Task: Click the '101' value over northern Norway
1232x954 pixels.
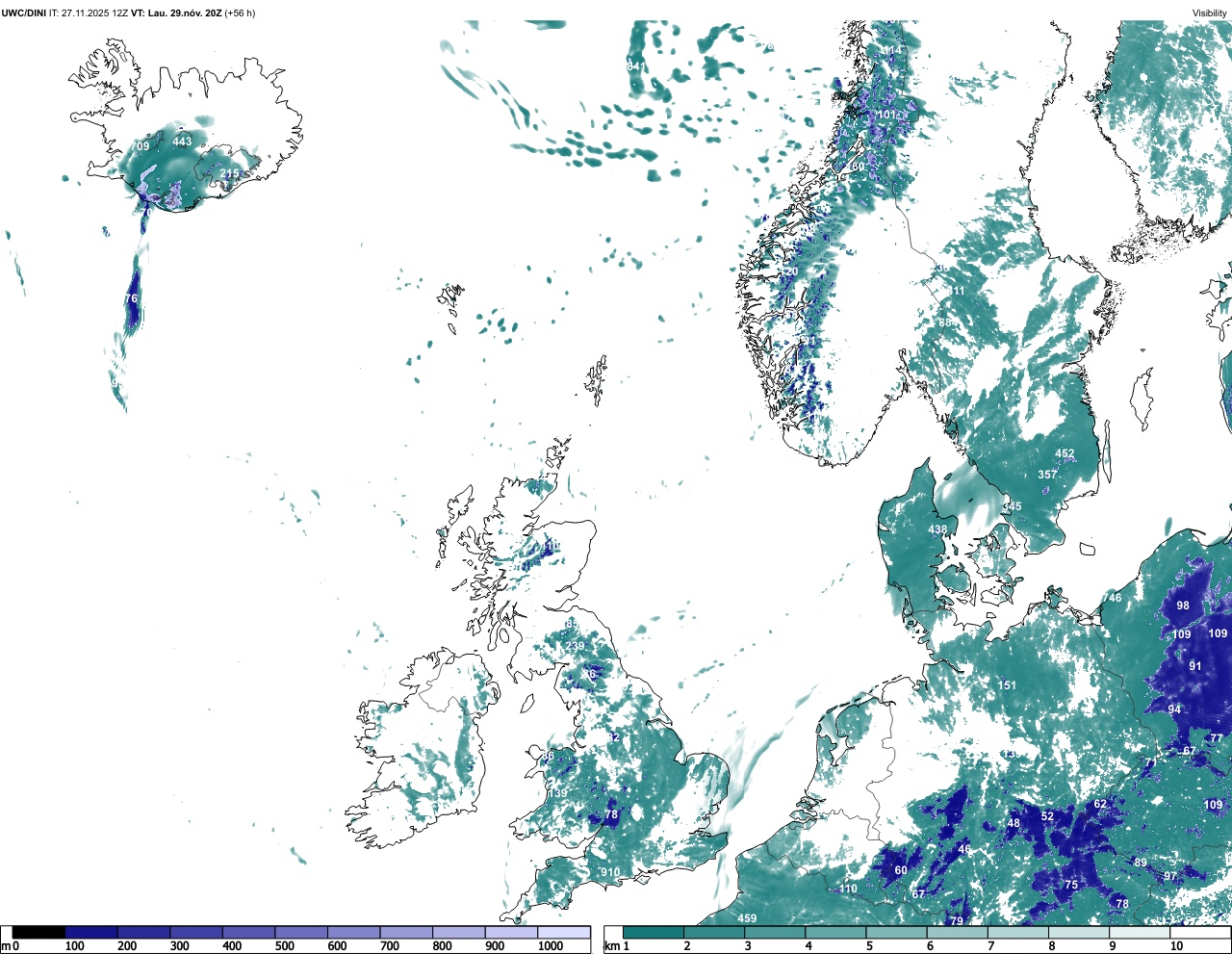Action: point(885,115)
